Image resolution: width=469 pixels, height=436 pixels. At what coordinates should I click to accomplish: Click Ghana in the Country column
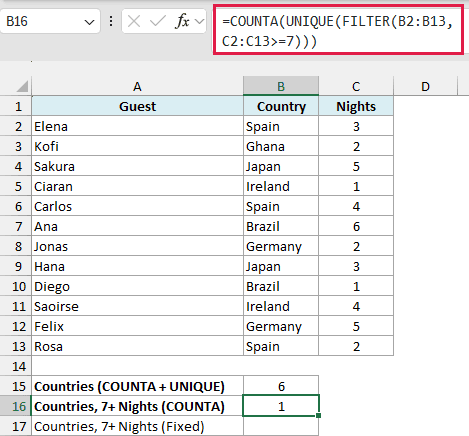coord(281,146)
